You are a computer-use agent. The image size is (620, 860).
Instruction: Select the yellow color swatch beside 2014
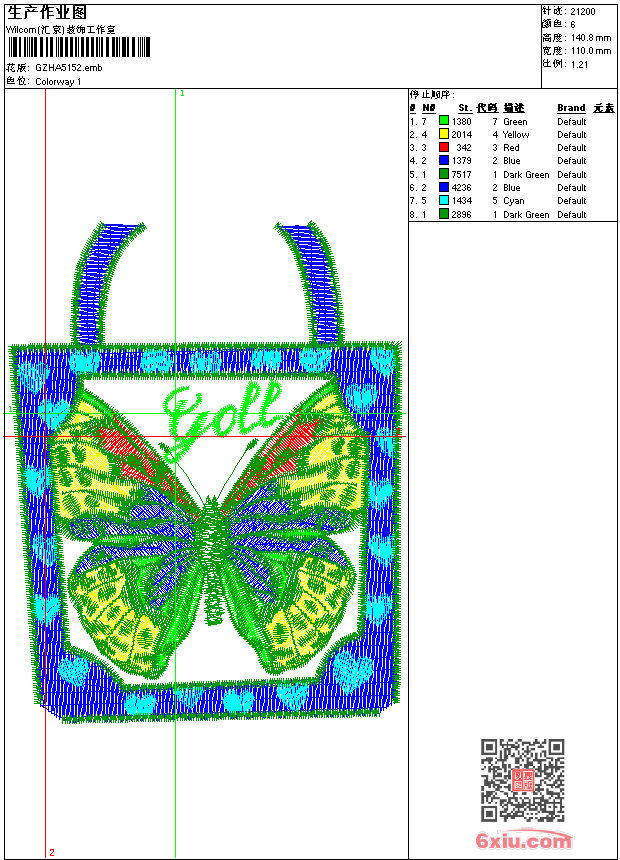pyautogui.click(x=444, y=134)
